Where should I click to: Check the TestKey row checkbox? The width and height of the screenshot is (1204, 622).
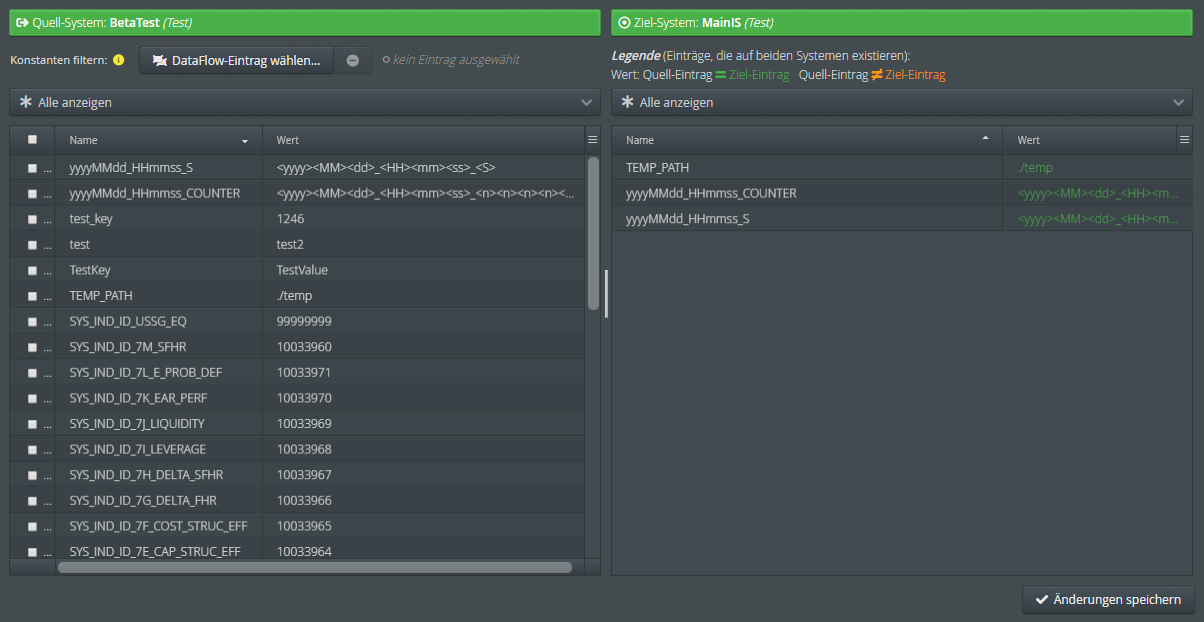click(x=32, y=270)
